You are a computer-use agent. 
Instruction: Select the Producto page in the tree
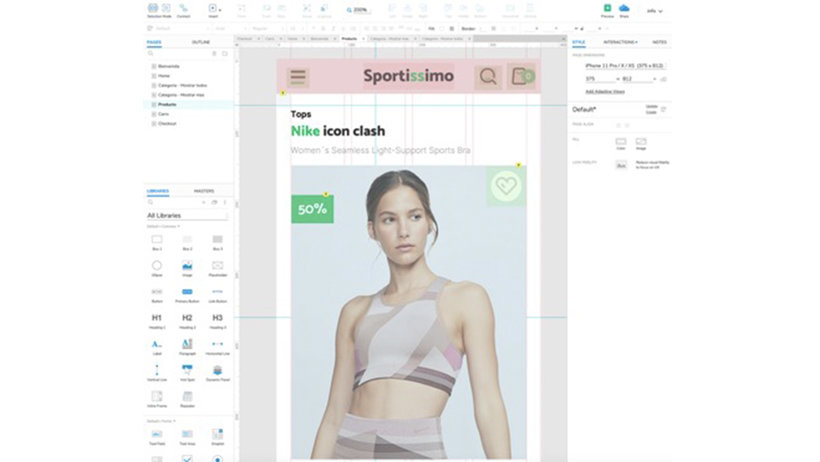(x=167, y=105)
